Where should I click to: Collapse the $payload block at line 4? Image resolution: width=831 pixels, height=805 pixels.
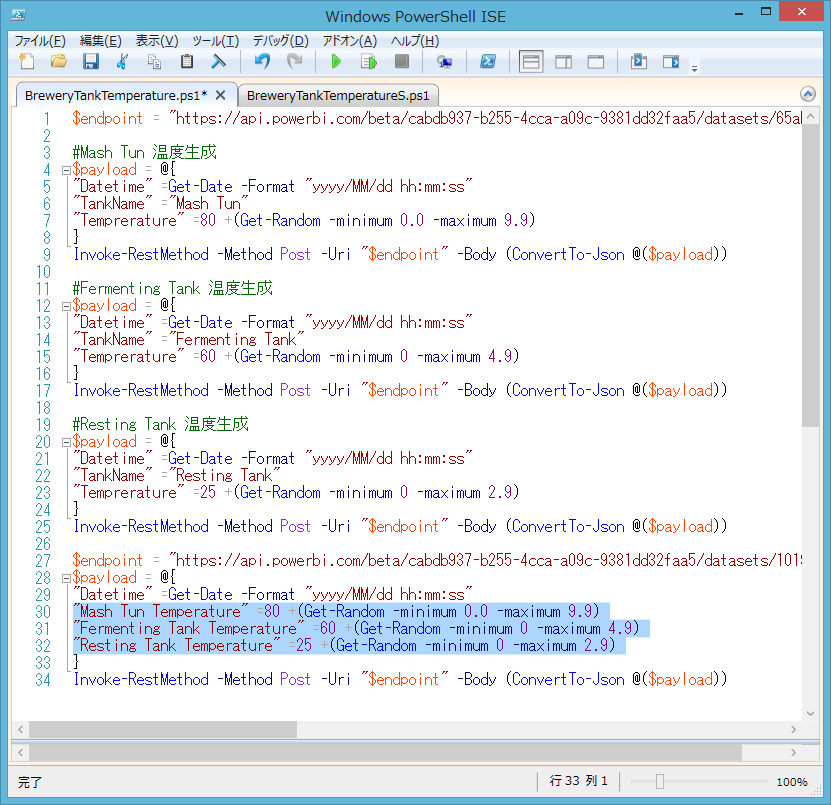[66, 171]
